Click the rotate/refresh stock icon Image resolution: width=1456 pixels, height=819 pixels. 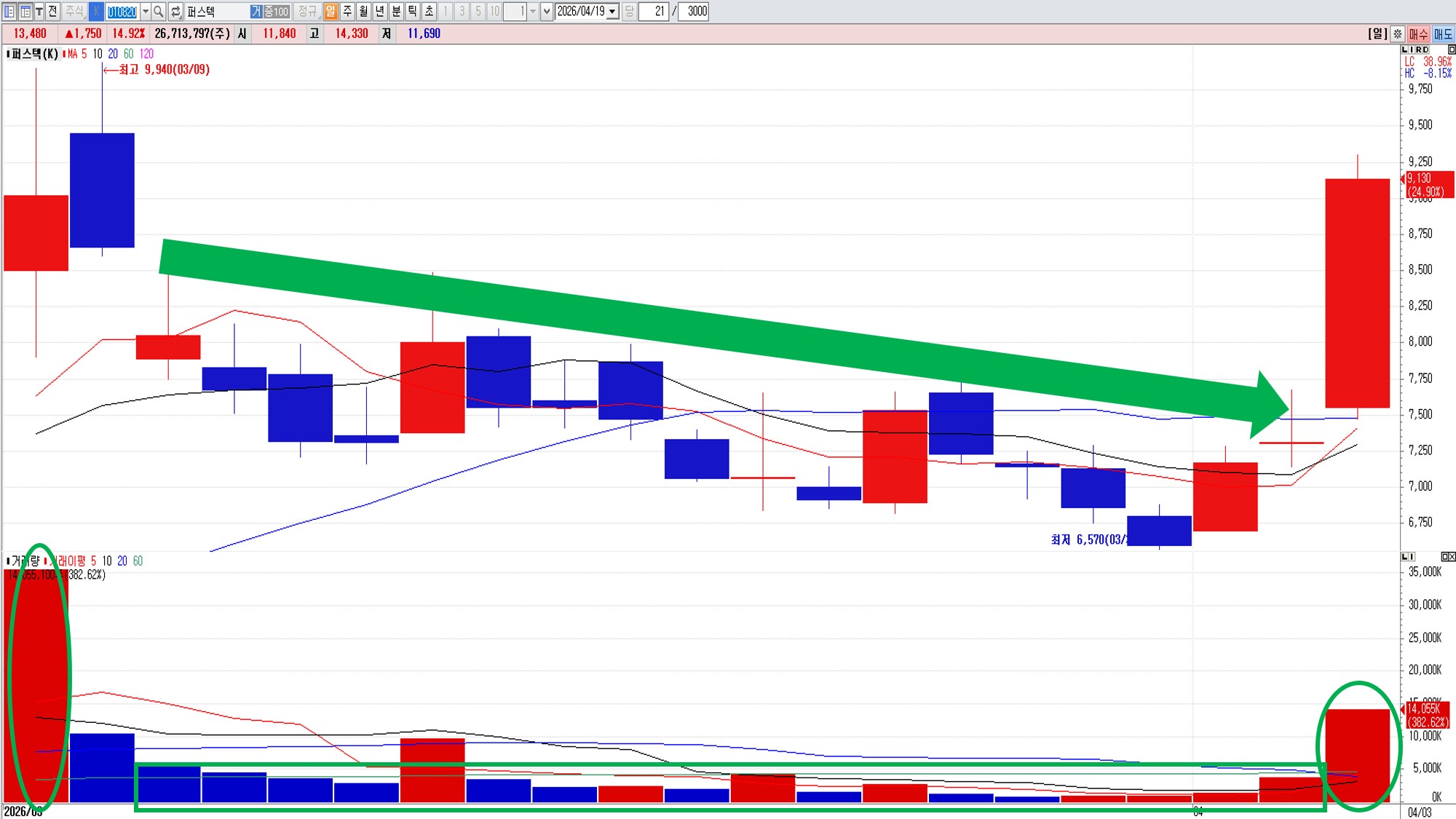[x=175, y=12]
